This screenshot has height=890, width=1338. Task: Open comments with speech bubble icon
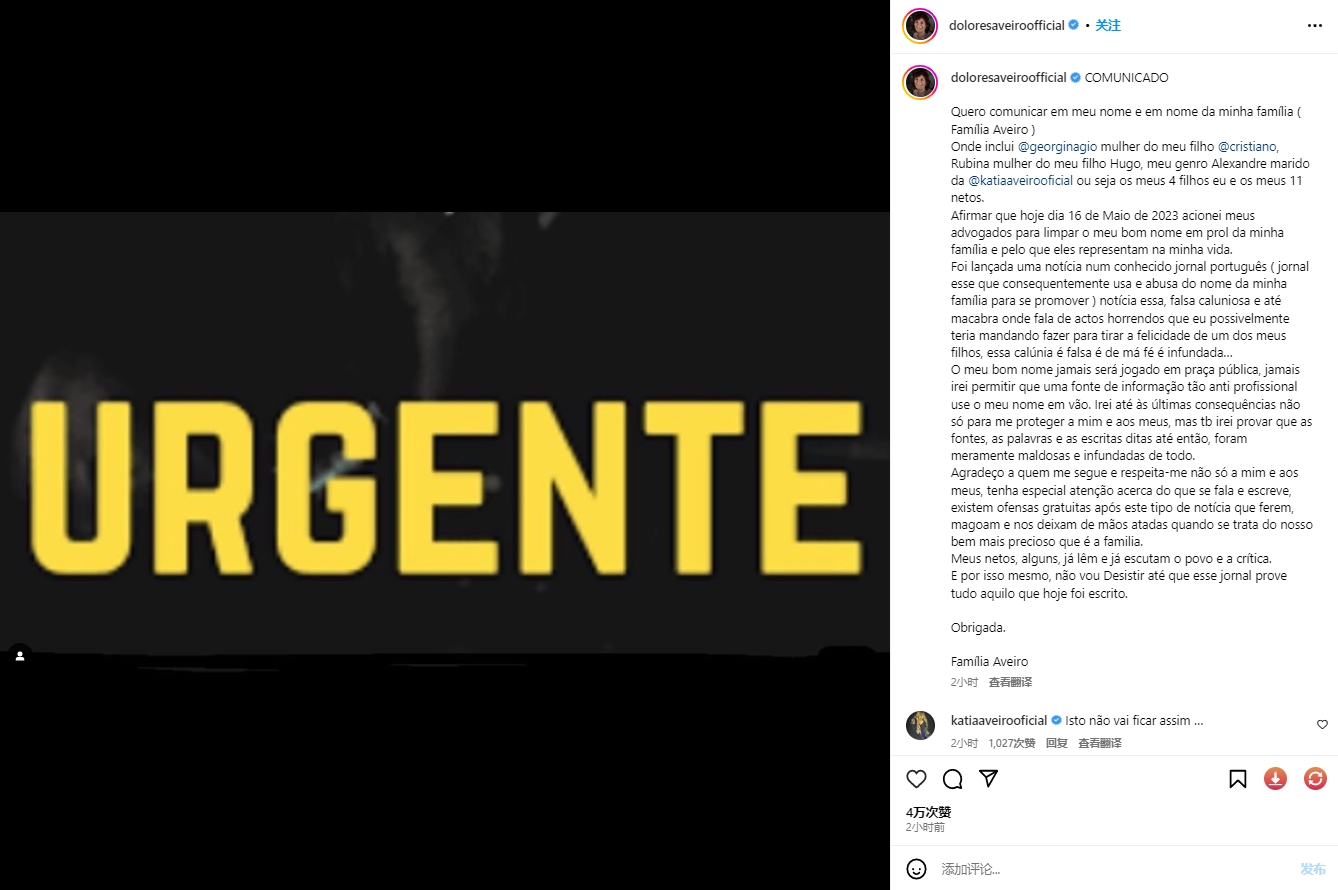click(953, 779)
